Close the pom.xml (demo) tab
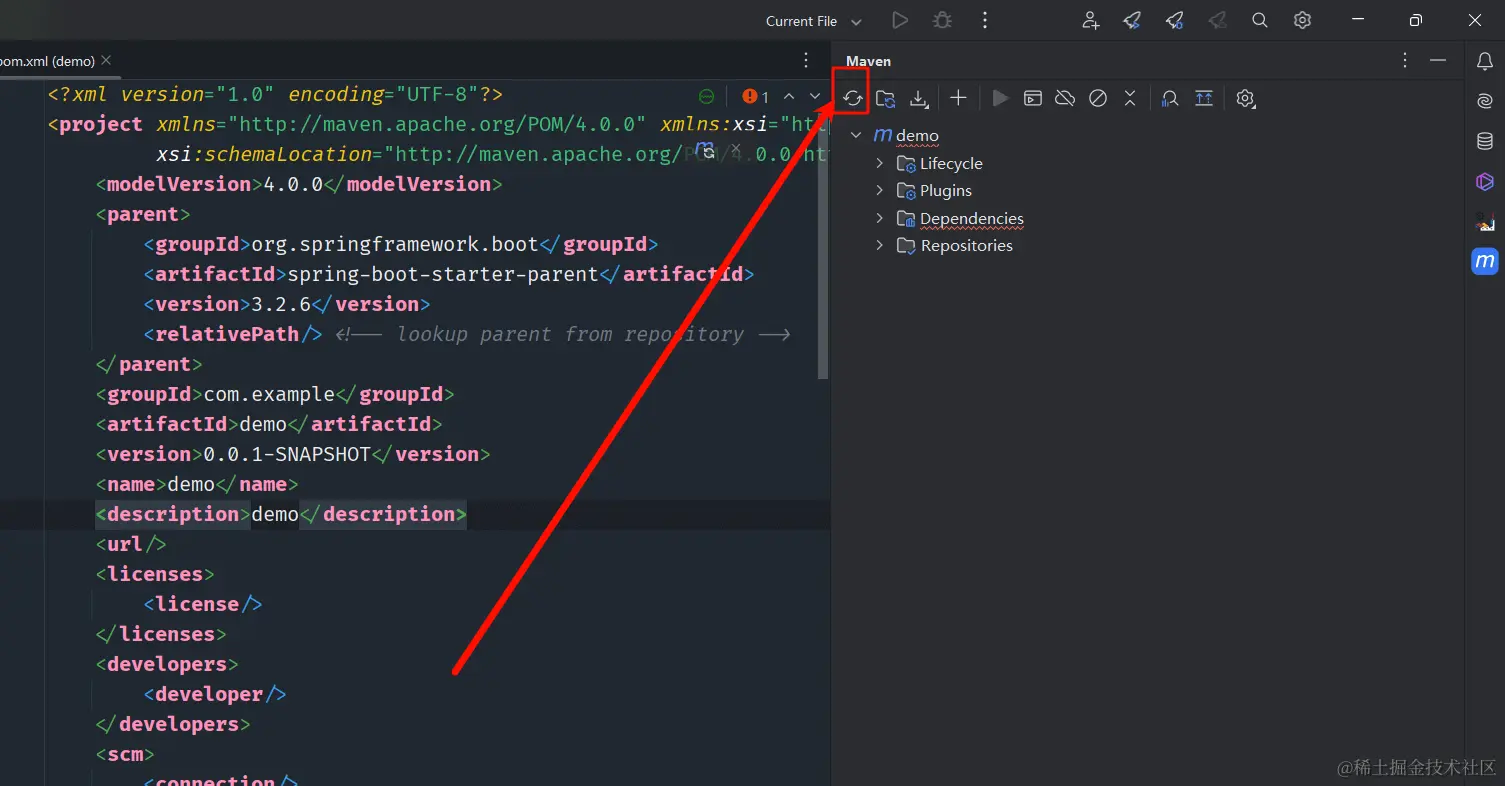This screenshot has height=786, width=1505. (x=107, y=60)
